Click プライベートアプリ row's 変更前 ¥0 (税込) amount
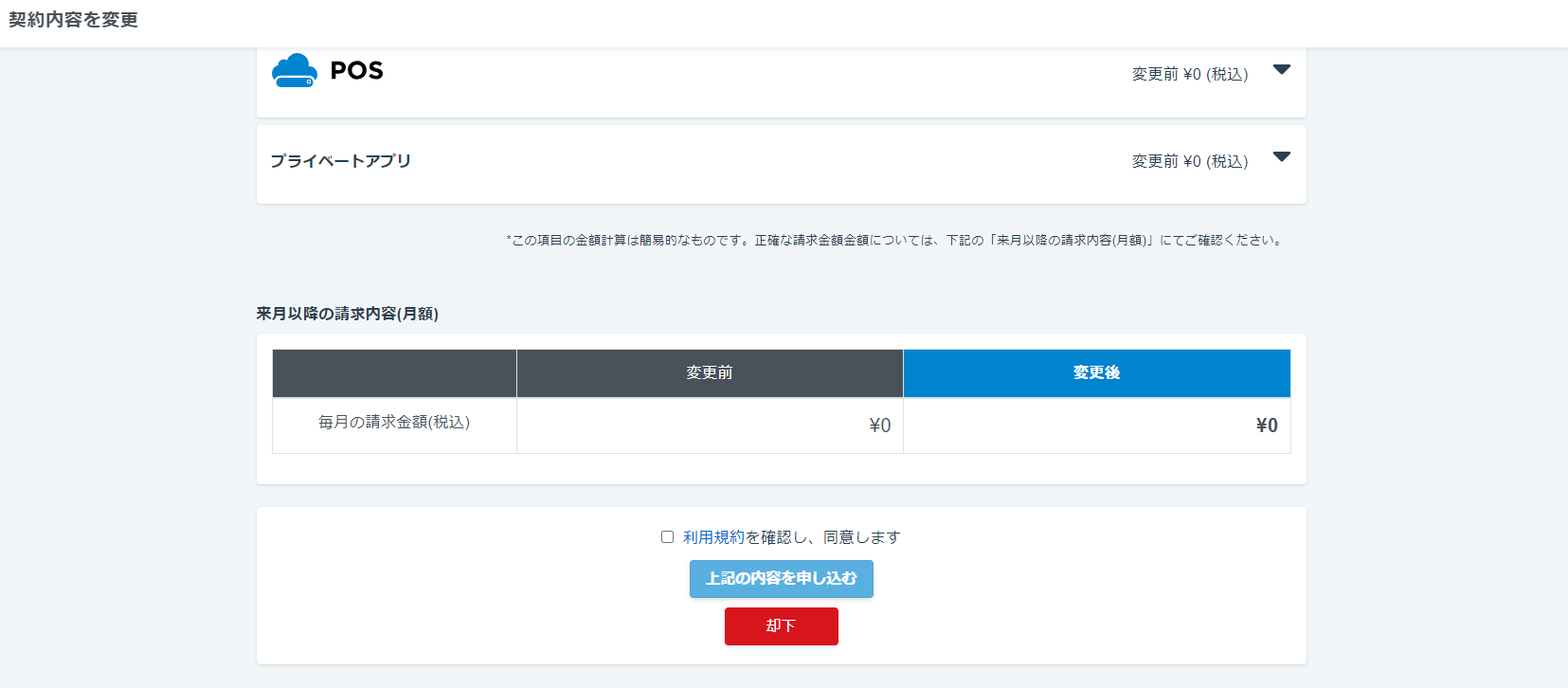 [x=1189, y=161]
